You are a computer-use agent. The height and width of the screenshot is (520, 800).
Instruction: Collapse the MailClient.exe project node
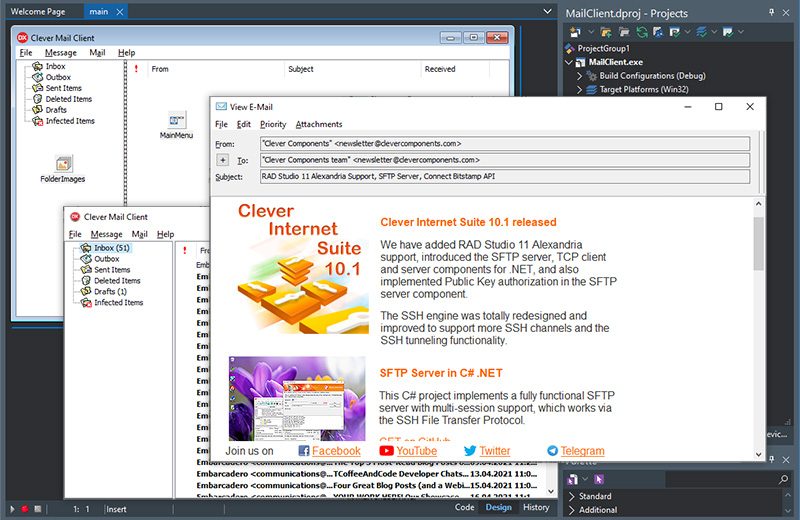click(569, 62)
